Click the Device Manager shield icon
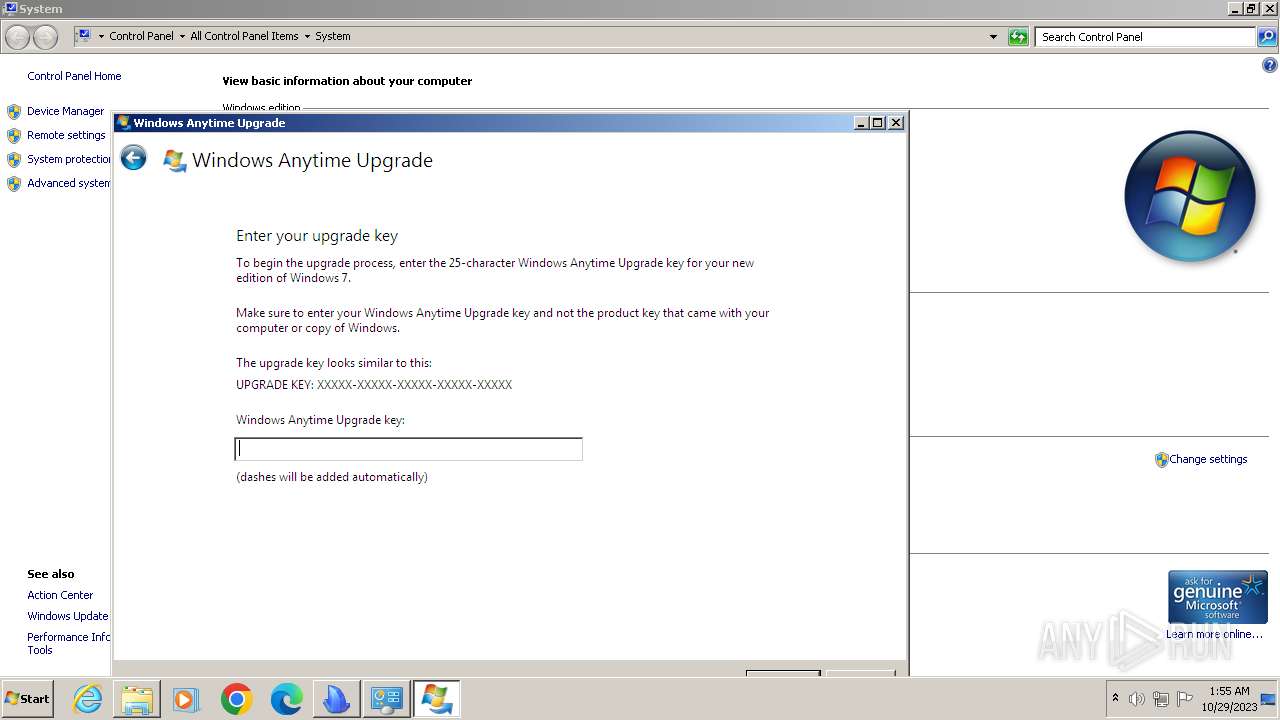The width and height of the screenshot is (1280, 720). 14,112
